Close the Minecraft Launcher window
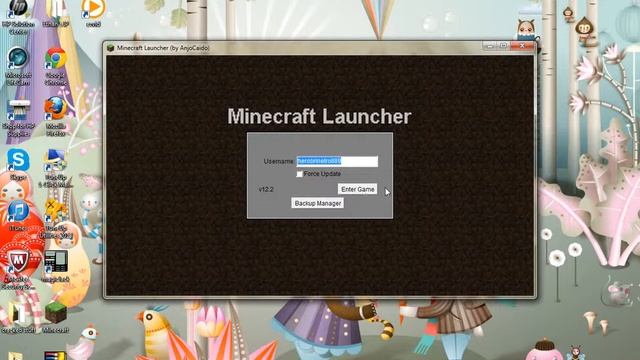Viewport: 640px width, 360px height. (x=522, y=46)
